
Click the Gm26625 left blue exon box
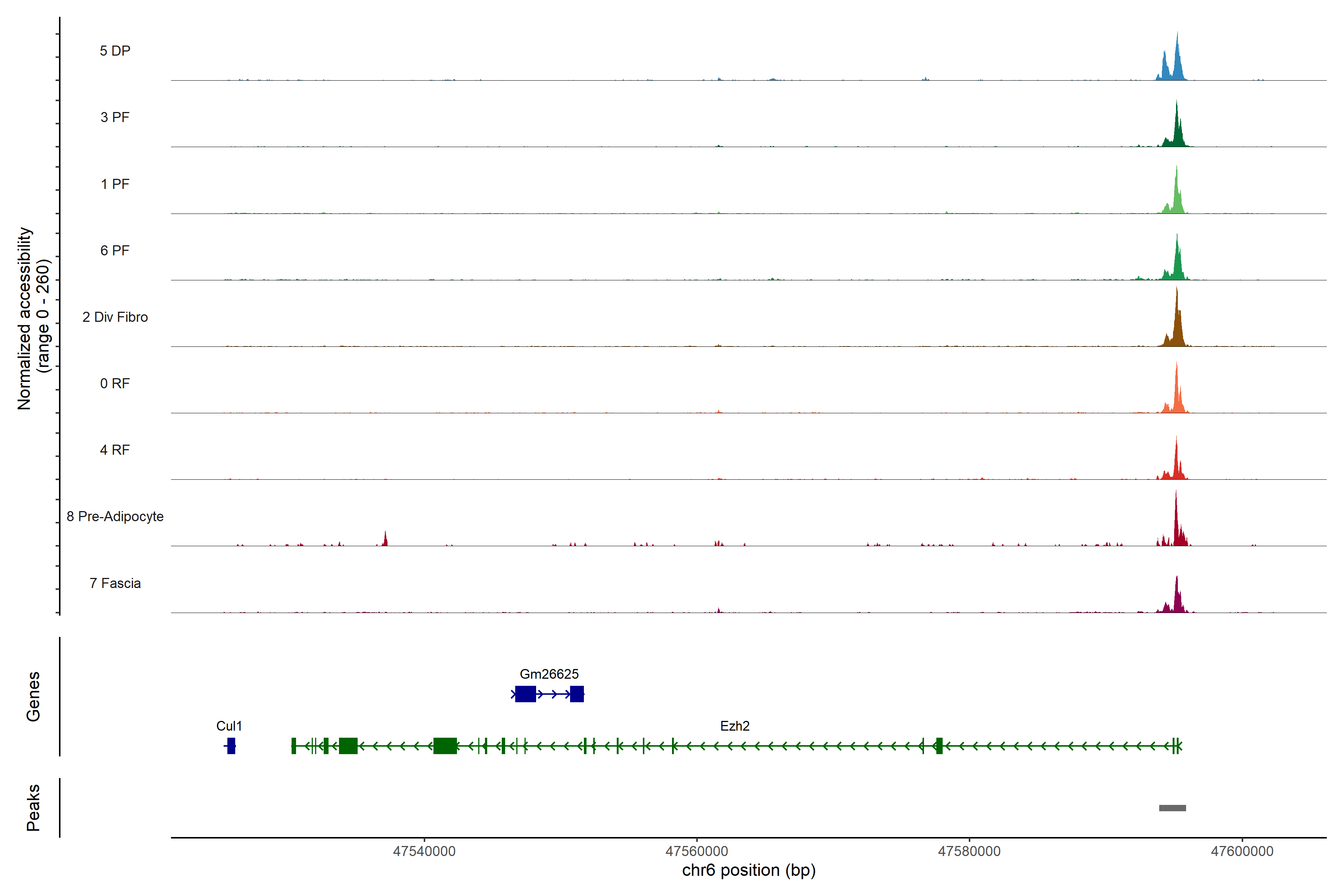point(525,694)
